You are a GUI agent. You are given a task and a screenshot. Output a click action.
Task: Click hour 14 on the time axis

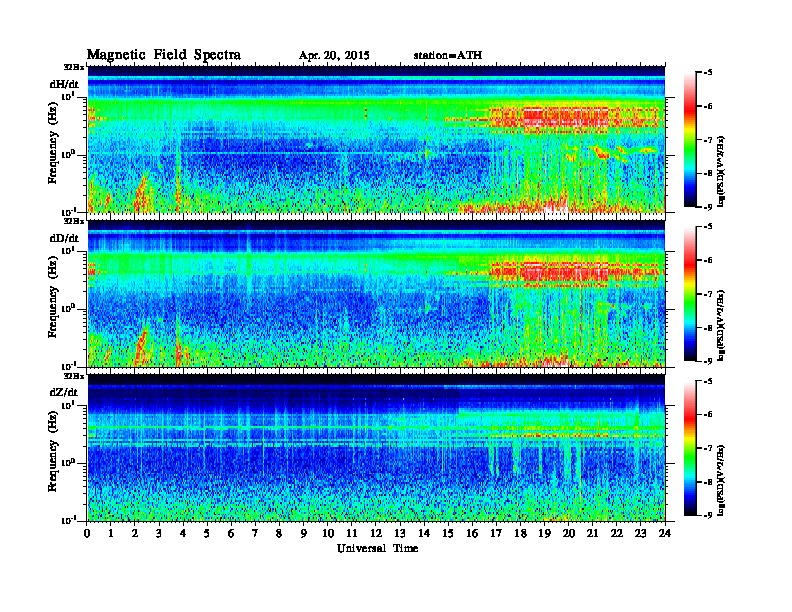(x=424, y=533)
